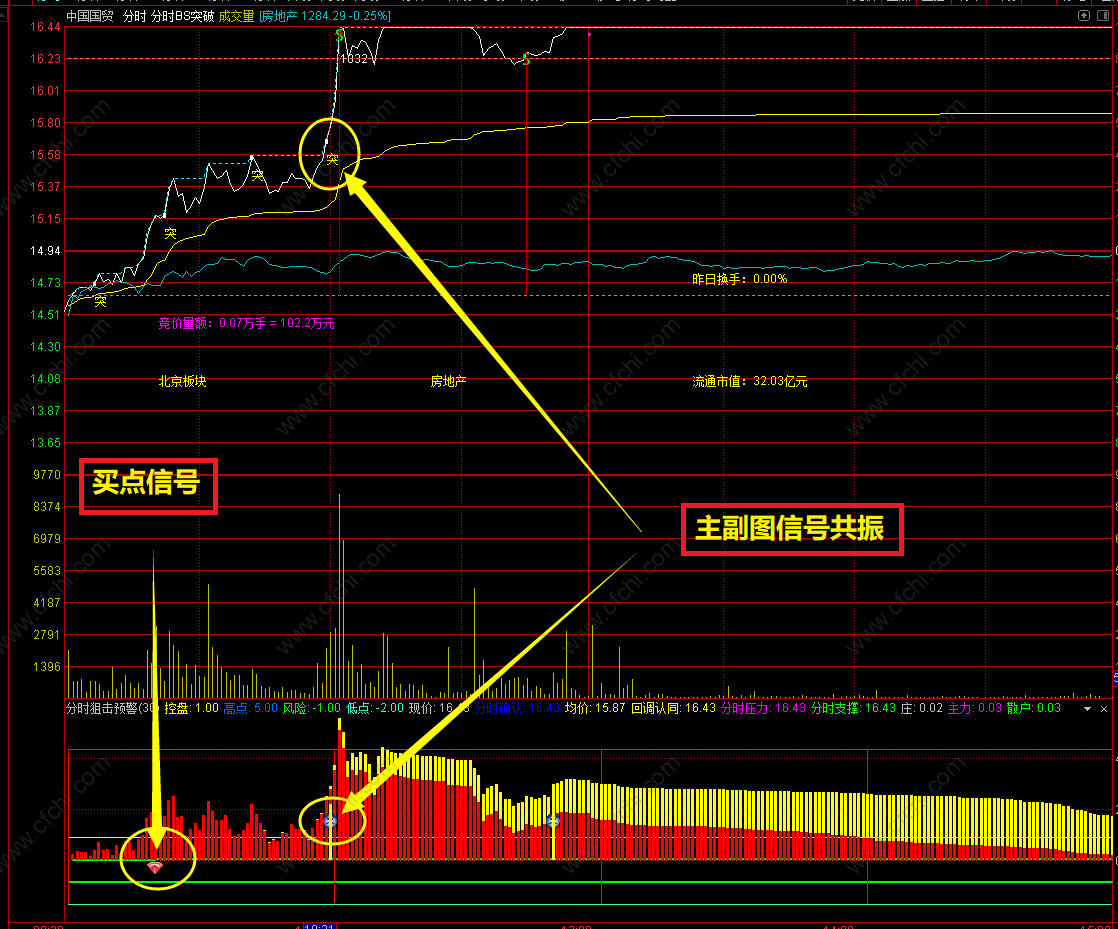
Task: Click the restore-panel icon at top right
Action: (x=1084, y=16)
